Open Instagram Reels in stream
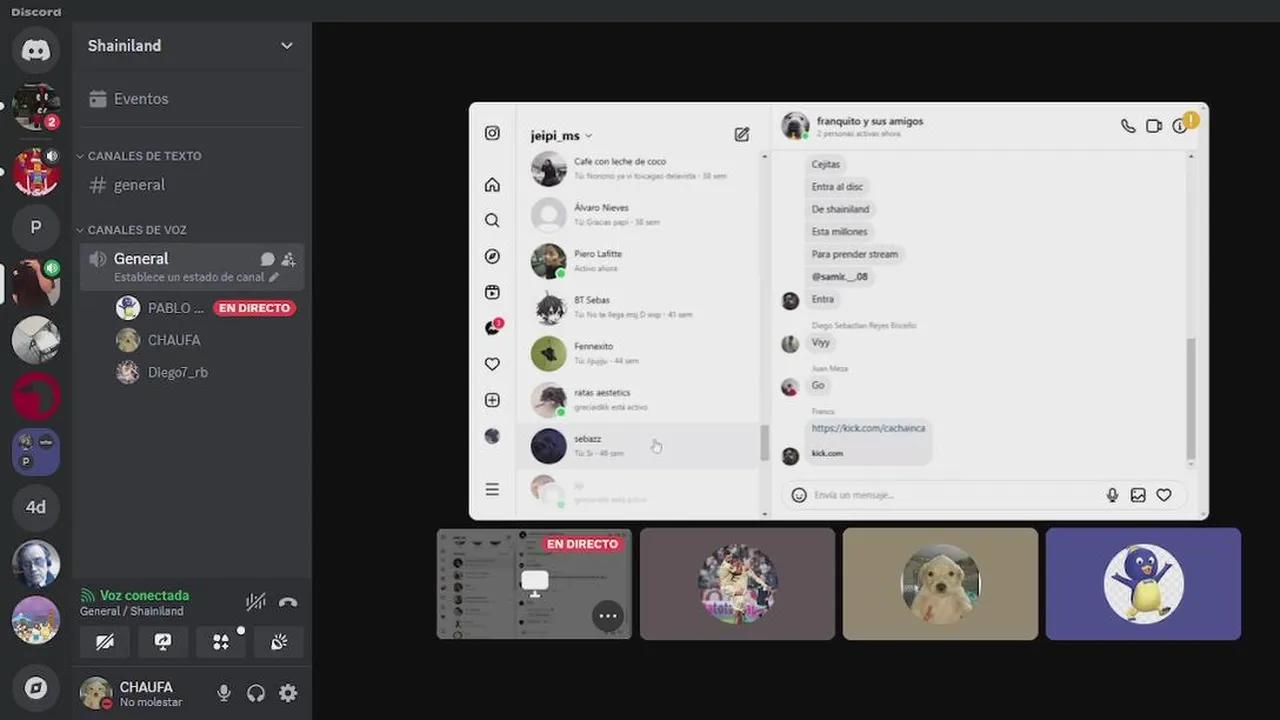The width and height of the screenshot is (1280, 720). [492, 293]
